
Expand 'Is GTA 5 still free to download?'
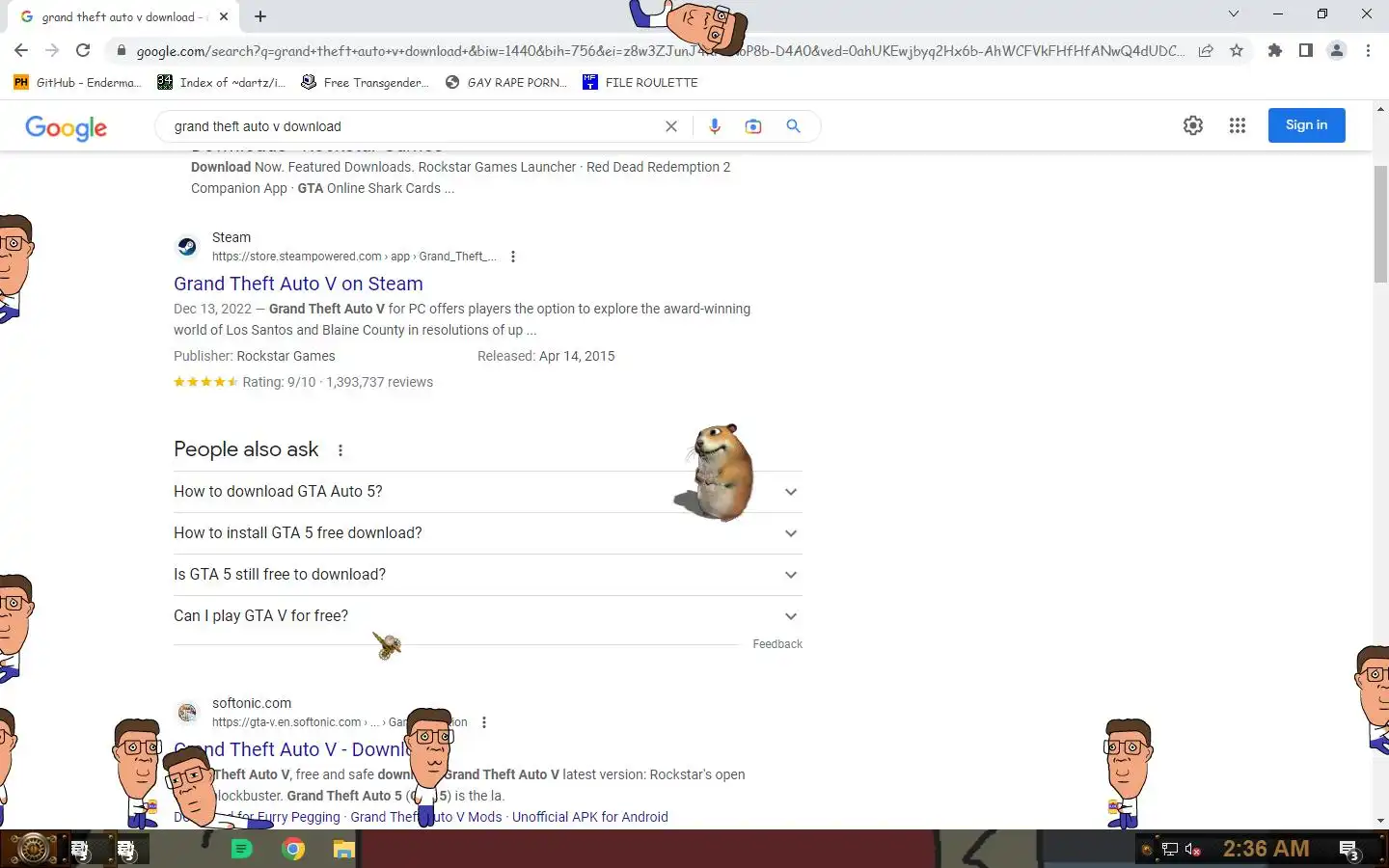click(488, 575)
